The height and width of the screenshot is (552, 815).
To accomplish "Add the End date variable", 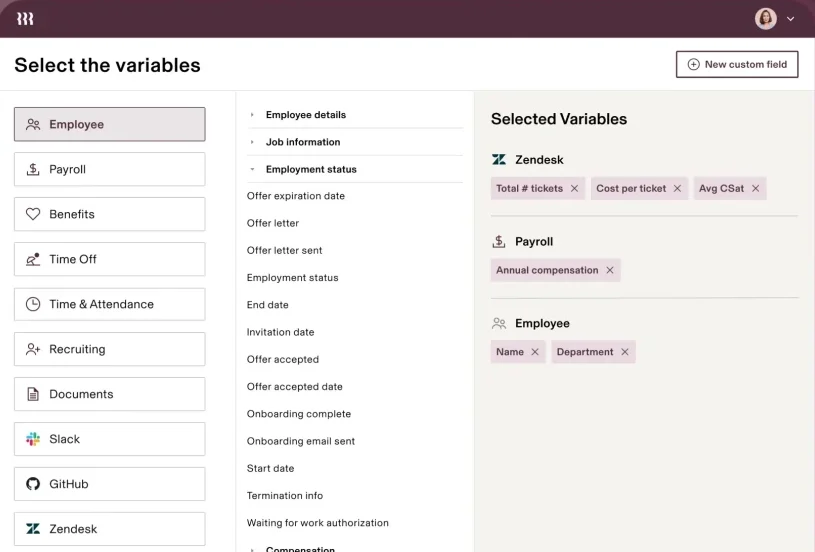I will [268, 305].
